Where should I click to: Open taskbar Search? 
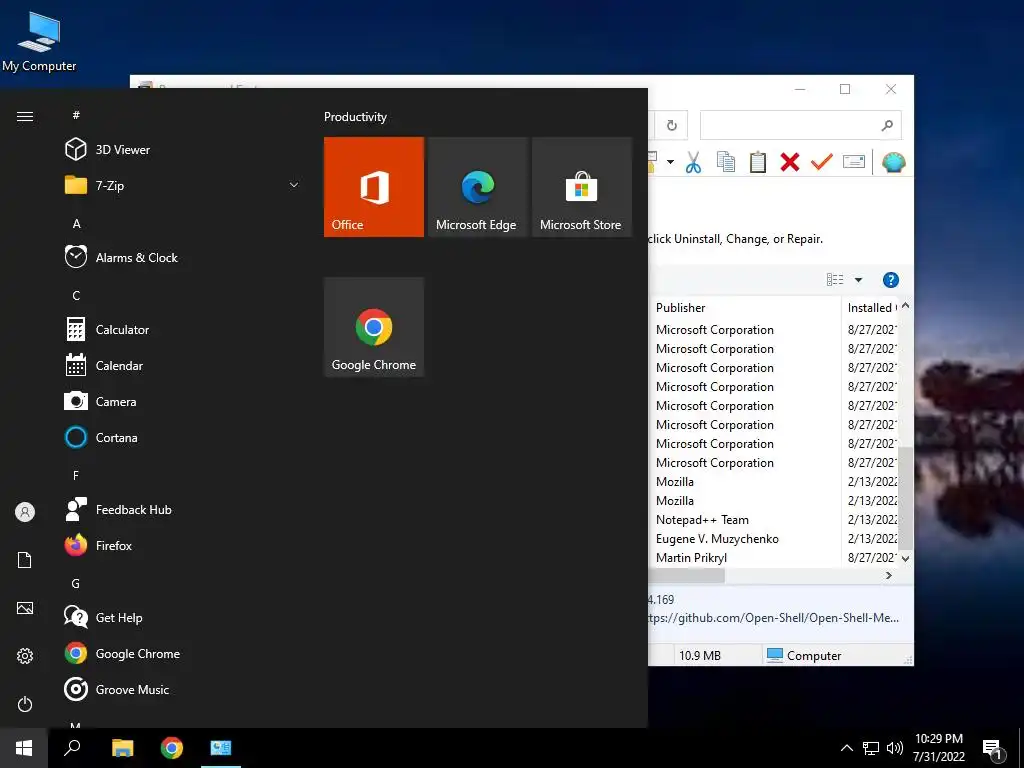[72, 748]
